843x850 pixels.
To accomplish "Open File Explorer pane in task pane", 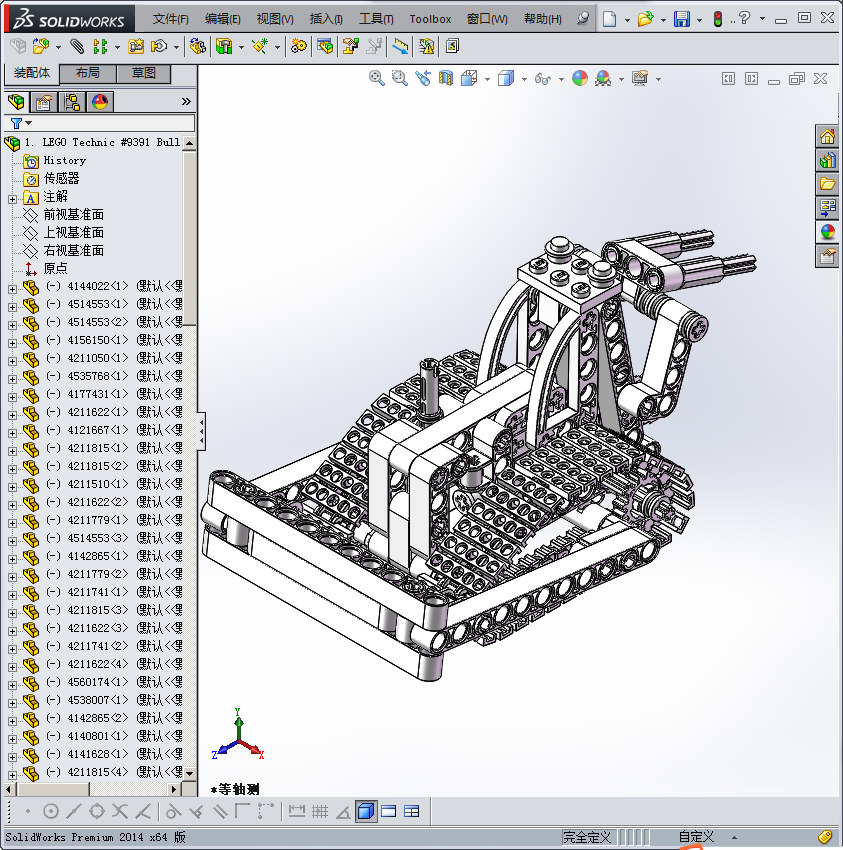I will click(827, 184).
